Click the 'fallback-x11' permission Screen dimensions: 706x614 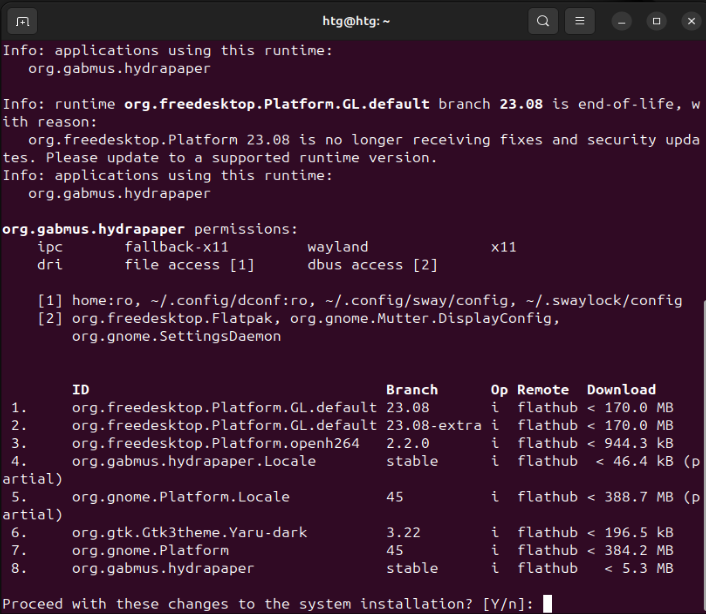[x=176, y=247]
